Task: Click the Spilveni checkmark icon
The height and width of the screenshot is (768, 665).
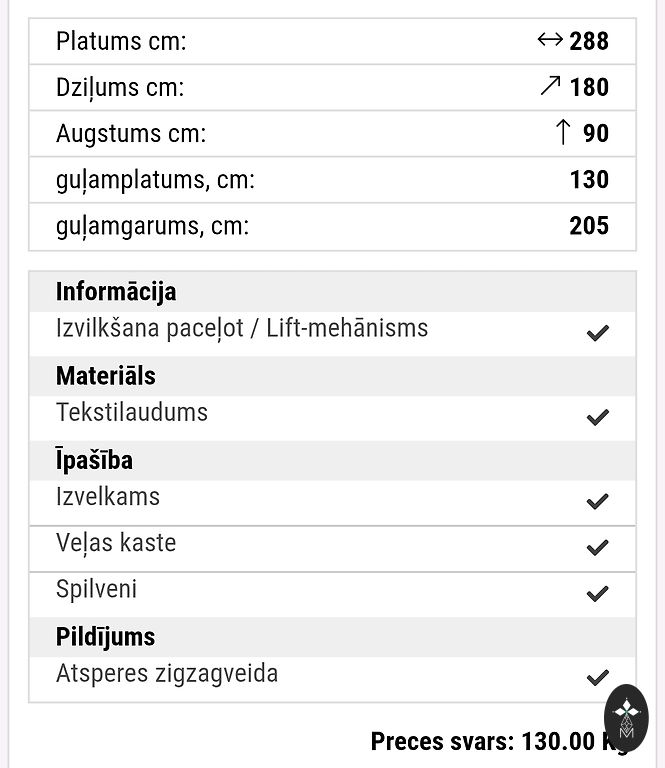Action: pyautogui.click(x=597, y=593)
